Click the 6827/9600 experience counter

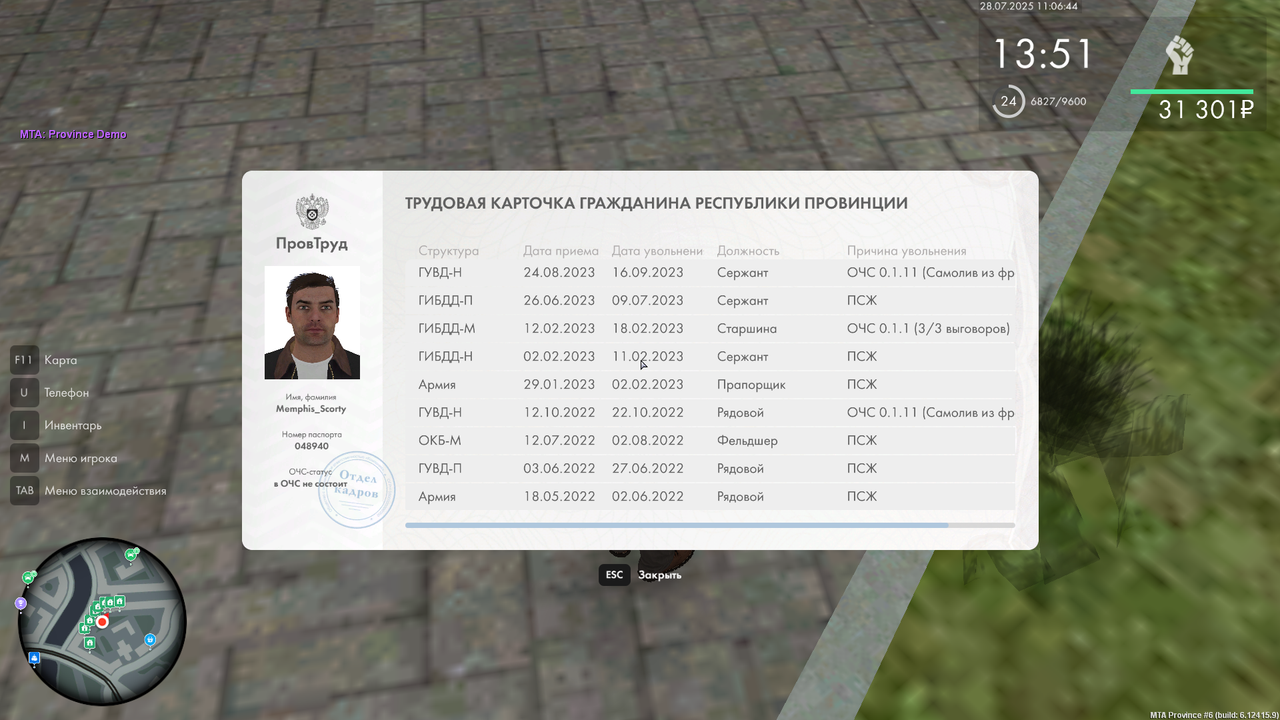click(1058, 102)
